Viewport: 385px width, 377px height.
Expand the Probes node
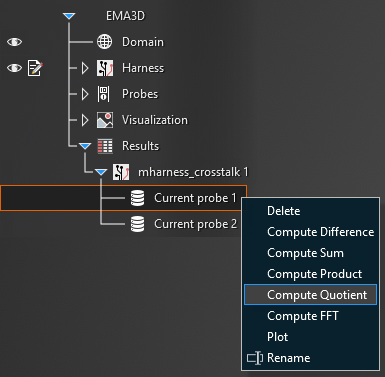tap(85, 94)
